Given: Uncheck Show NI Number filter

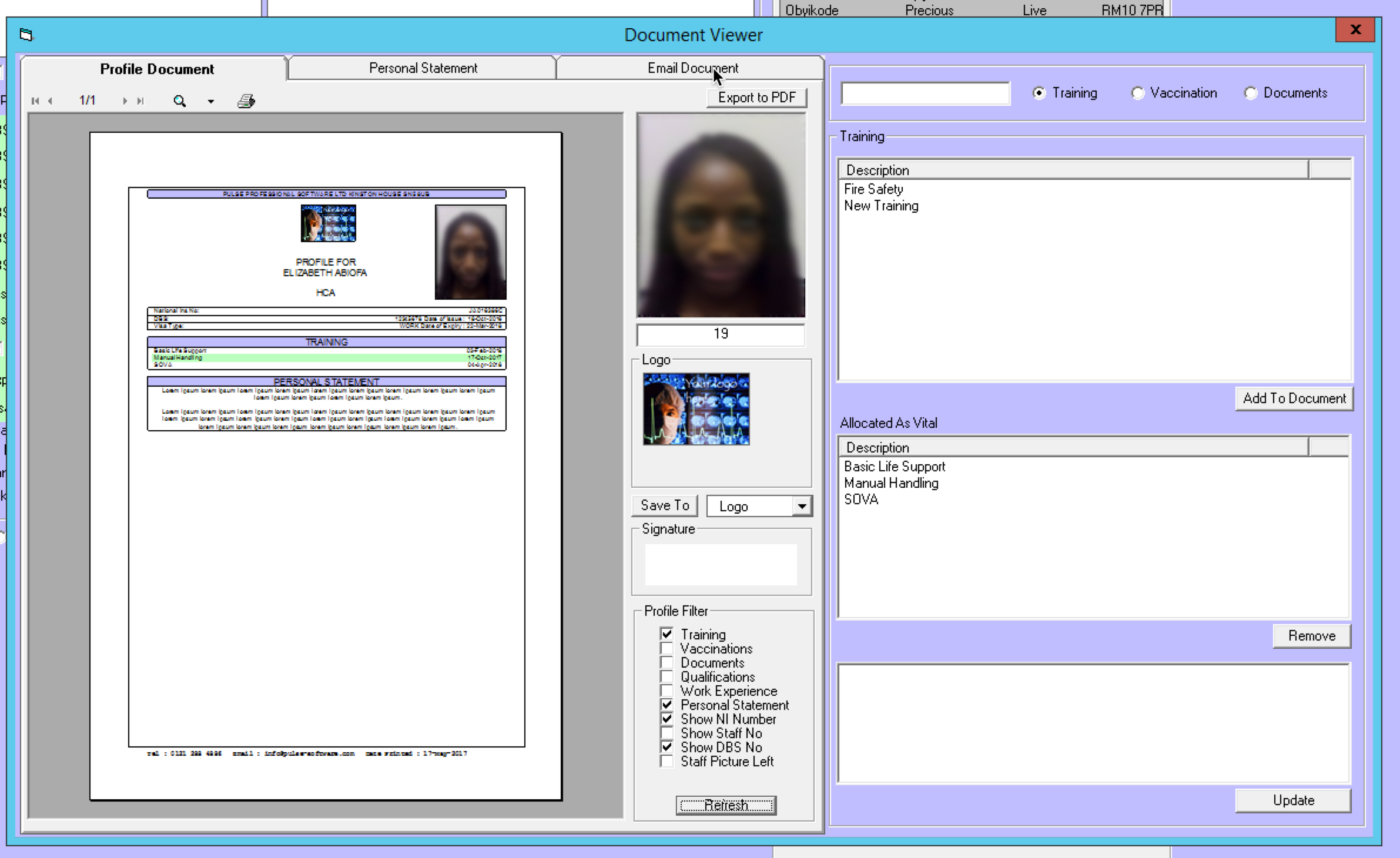Looking at the screenshot, I should [666, 719].
